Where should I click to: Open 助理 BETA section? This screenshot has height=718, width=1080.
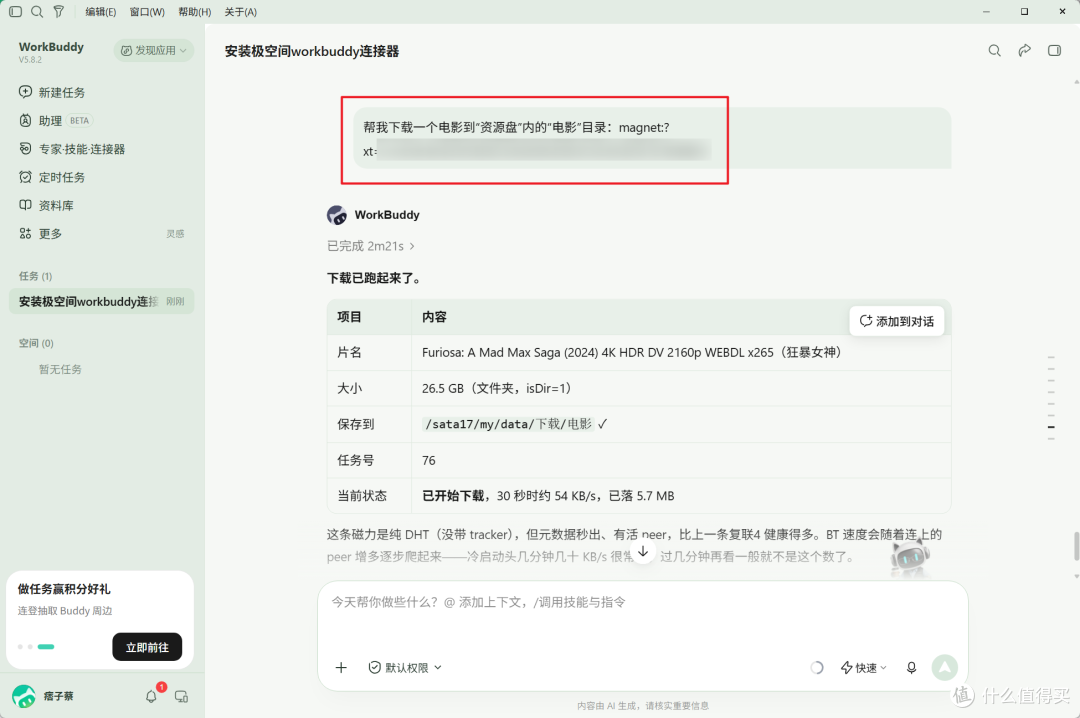pos(55,121)
